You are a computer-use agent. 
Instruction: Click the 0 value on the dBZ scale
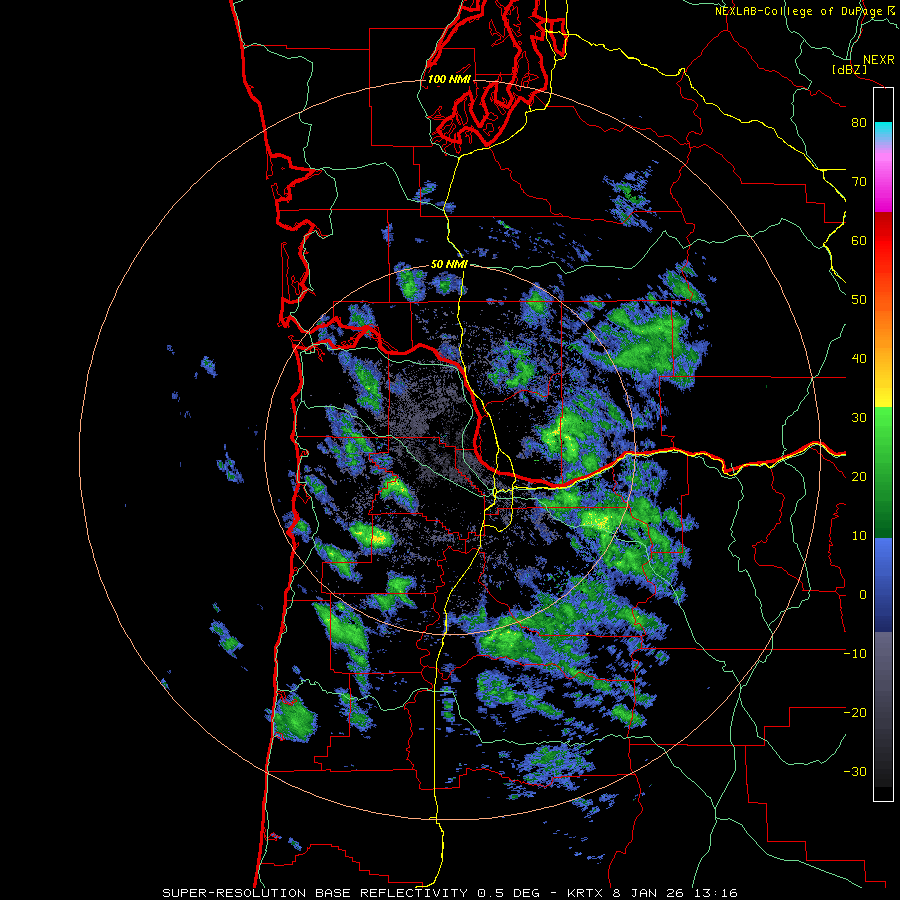pos(863,595)
